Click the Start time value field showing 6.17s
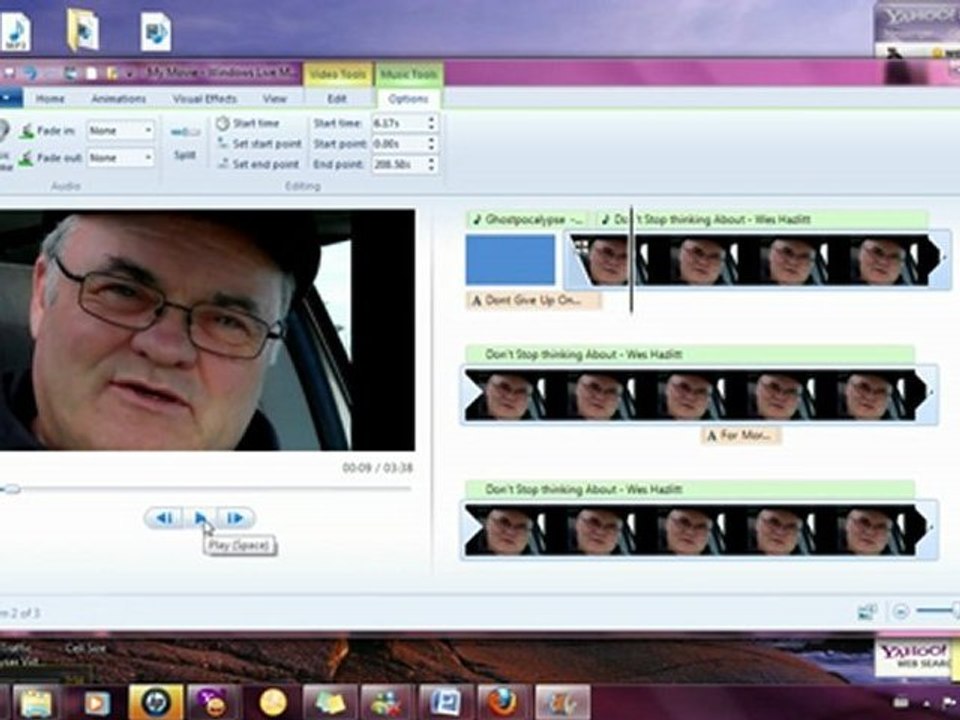The width and height of the screenshot is (960, 720). [x=399, y=123]
